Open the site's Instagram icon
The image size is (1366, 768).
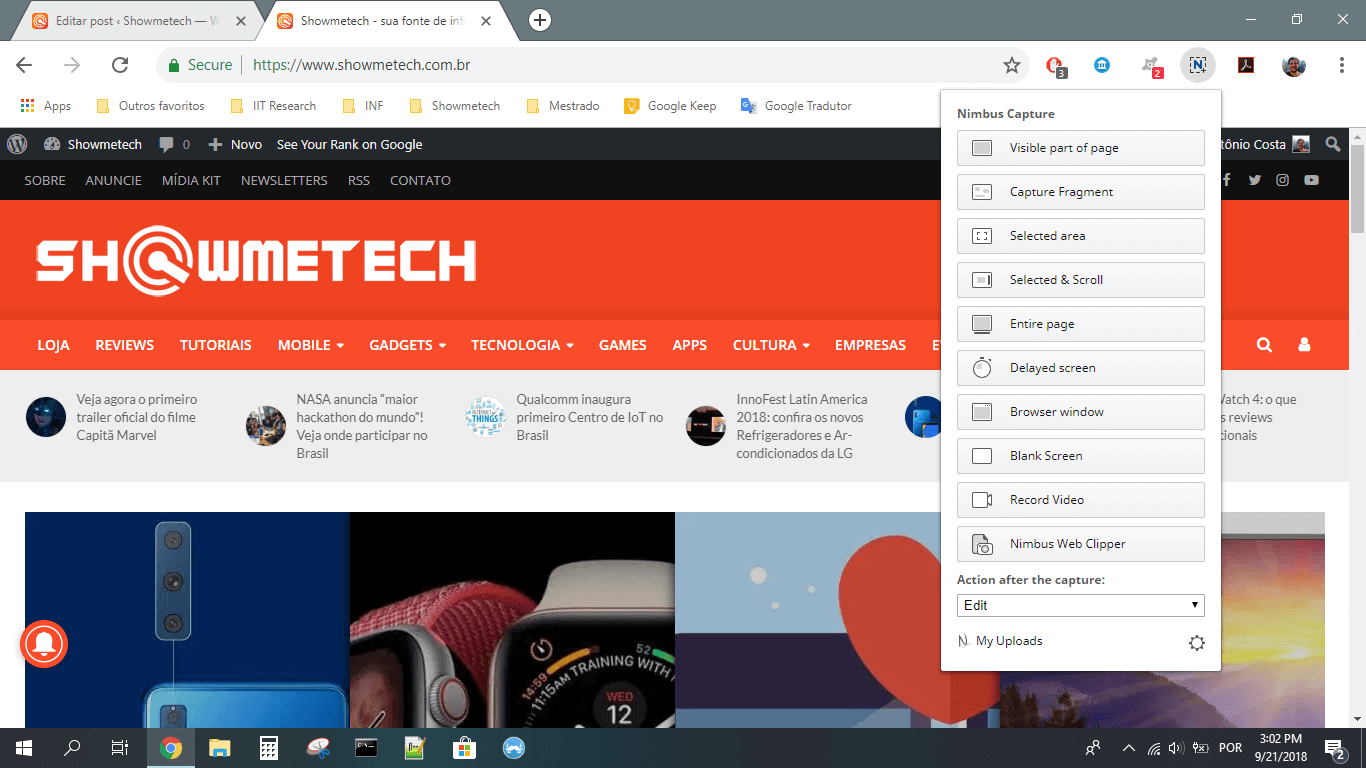coord(1283,180)
